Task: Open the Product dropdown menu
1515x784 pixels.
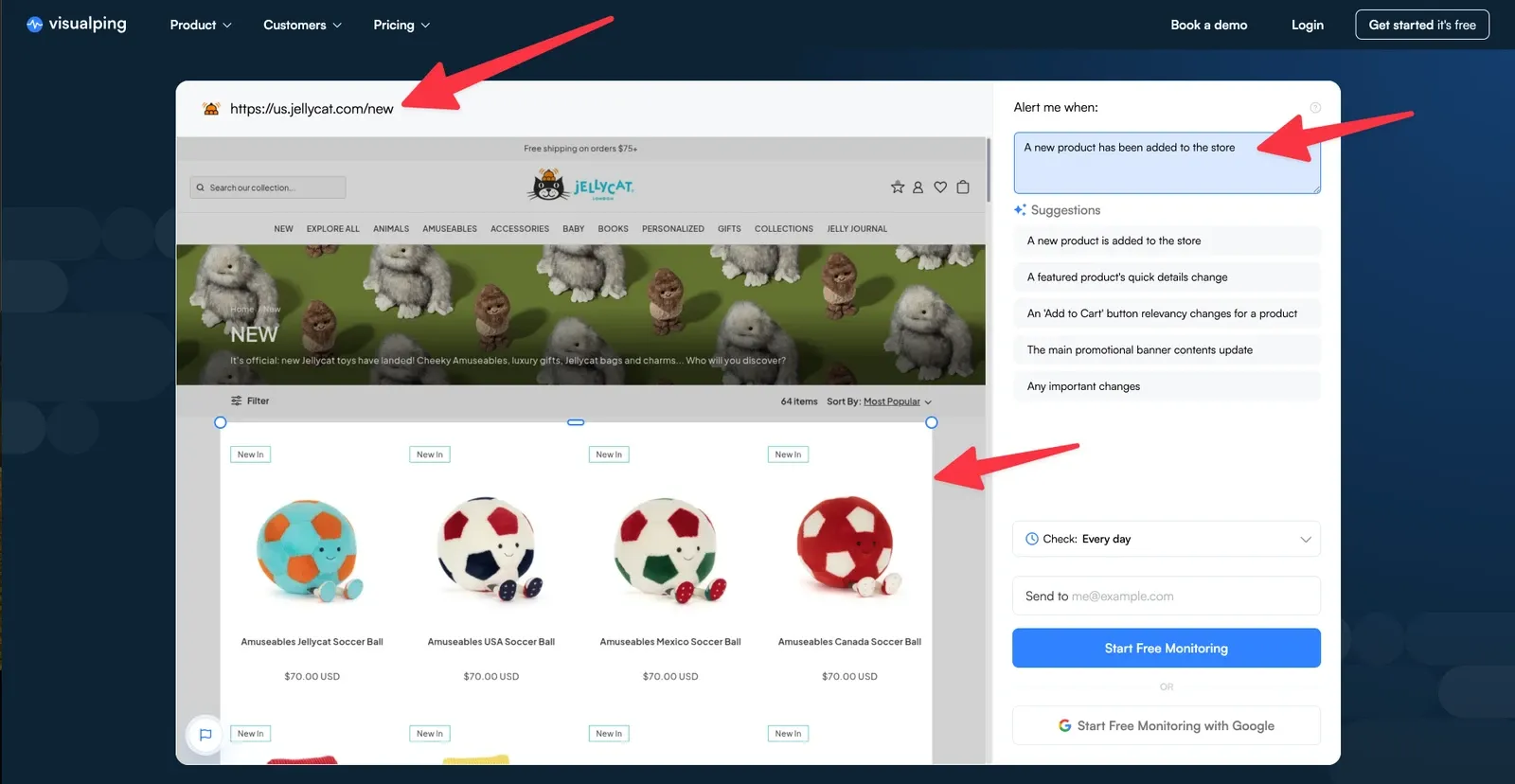Action: click(201, 25)
